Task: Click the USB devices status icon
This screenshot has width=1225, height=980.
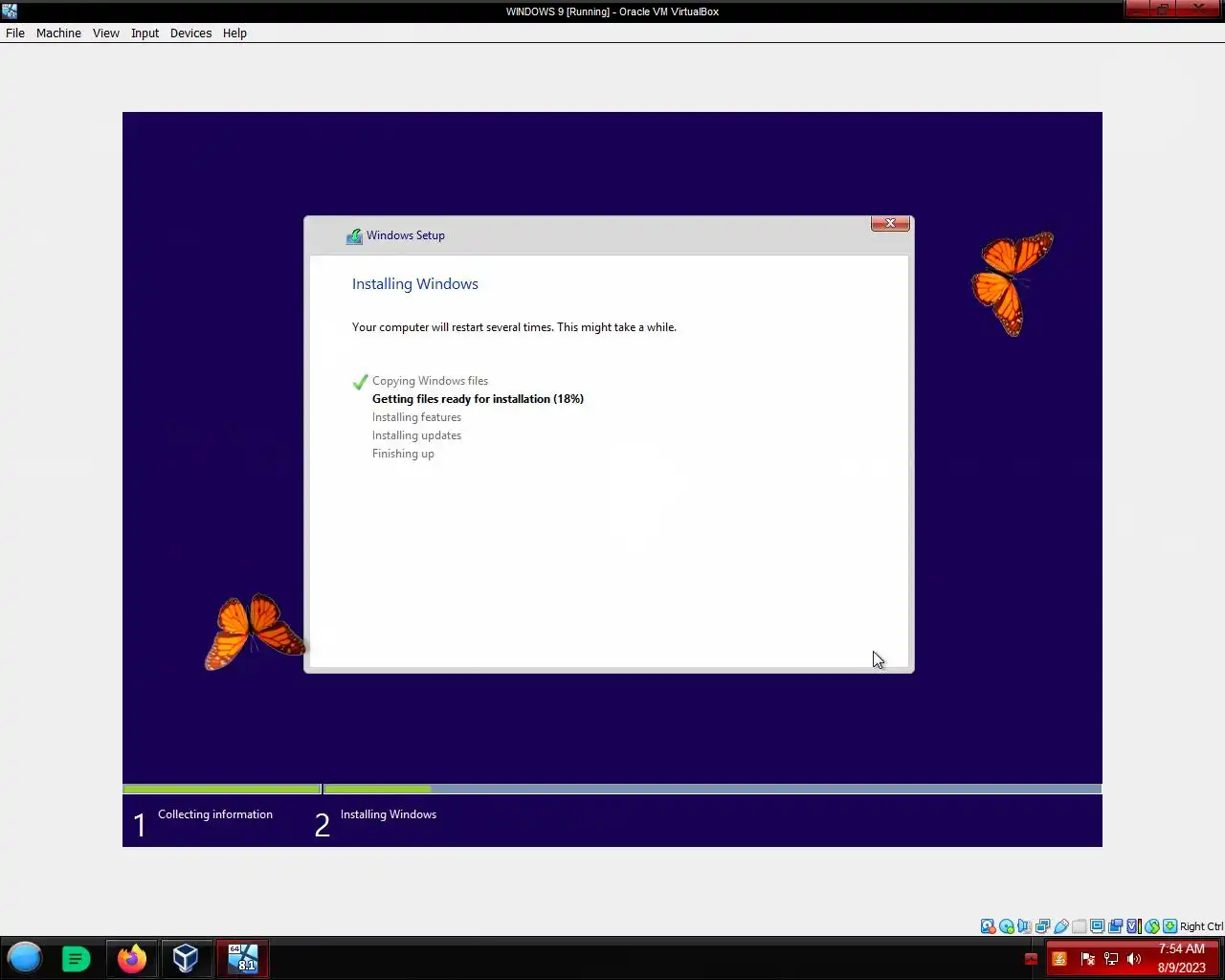Action: tap(1060, 926)
